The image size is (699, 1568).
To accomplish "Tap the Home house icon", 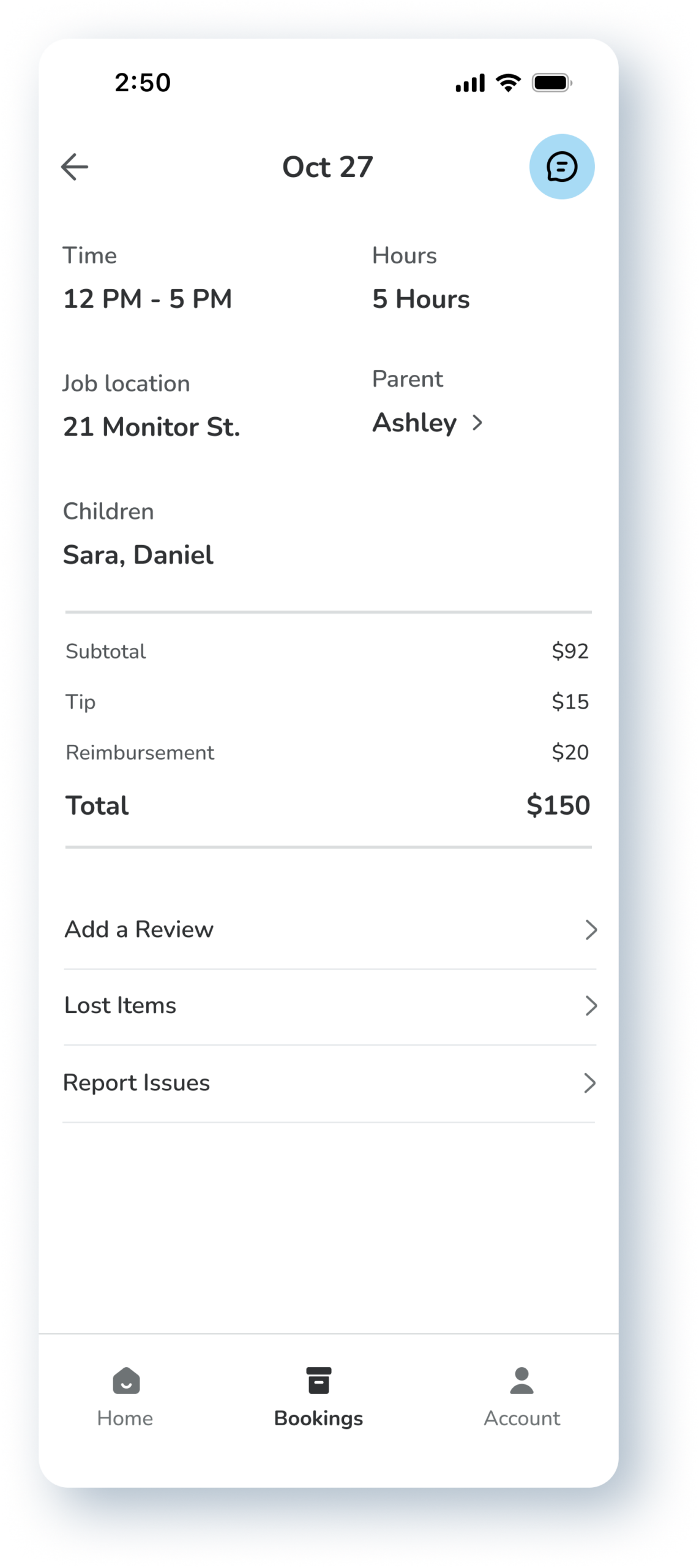I will coord(126,1381).
